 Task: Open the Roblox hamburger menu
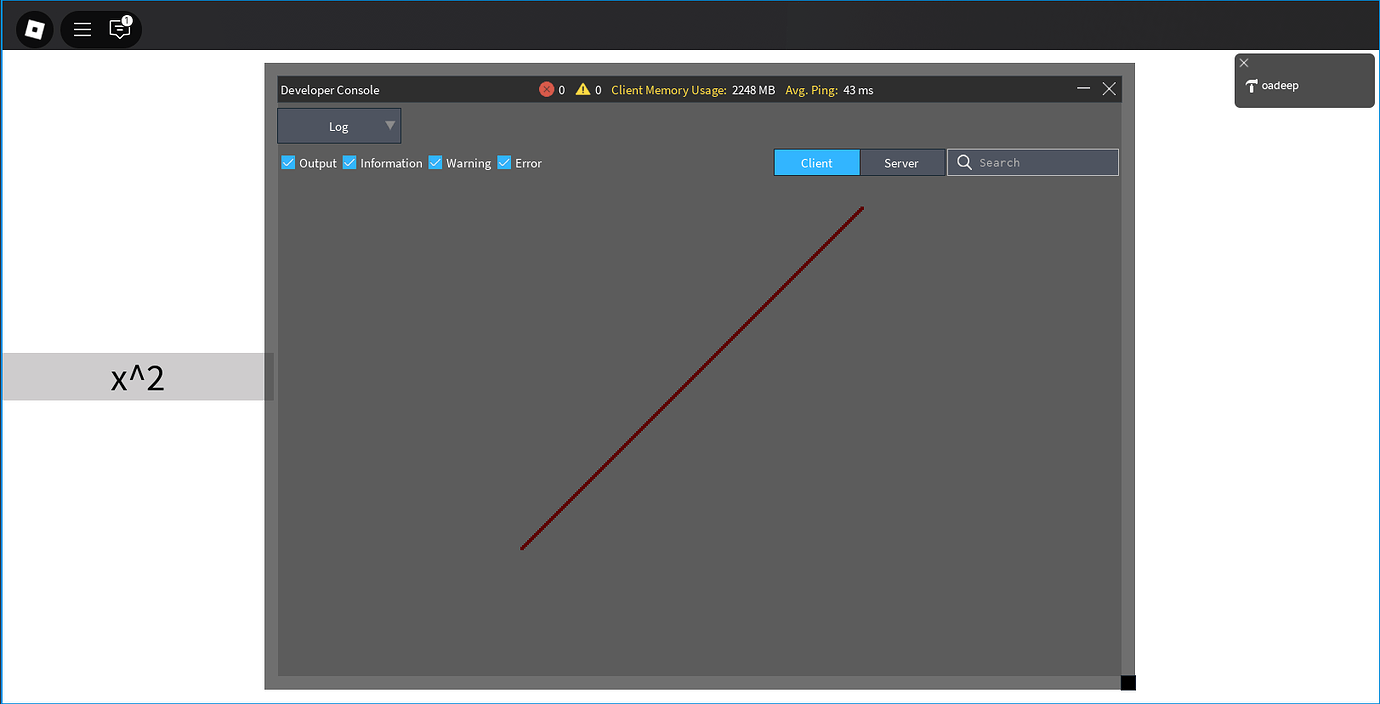82,29
